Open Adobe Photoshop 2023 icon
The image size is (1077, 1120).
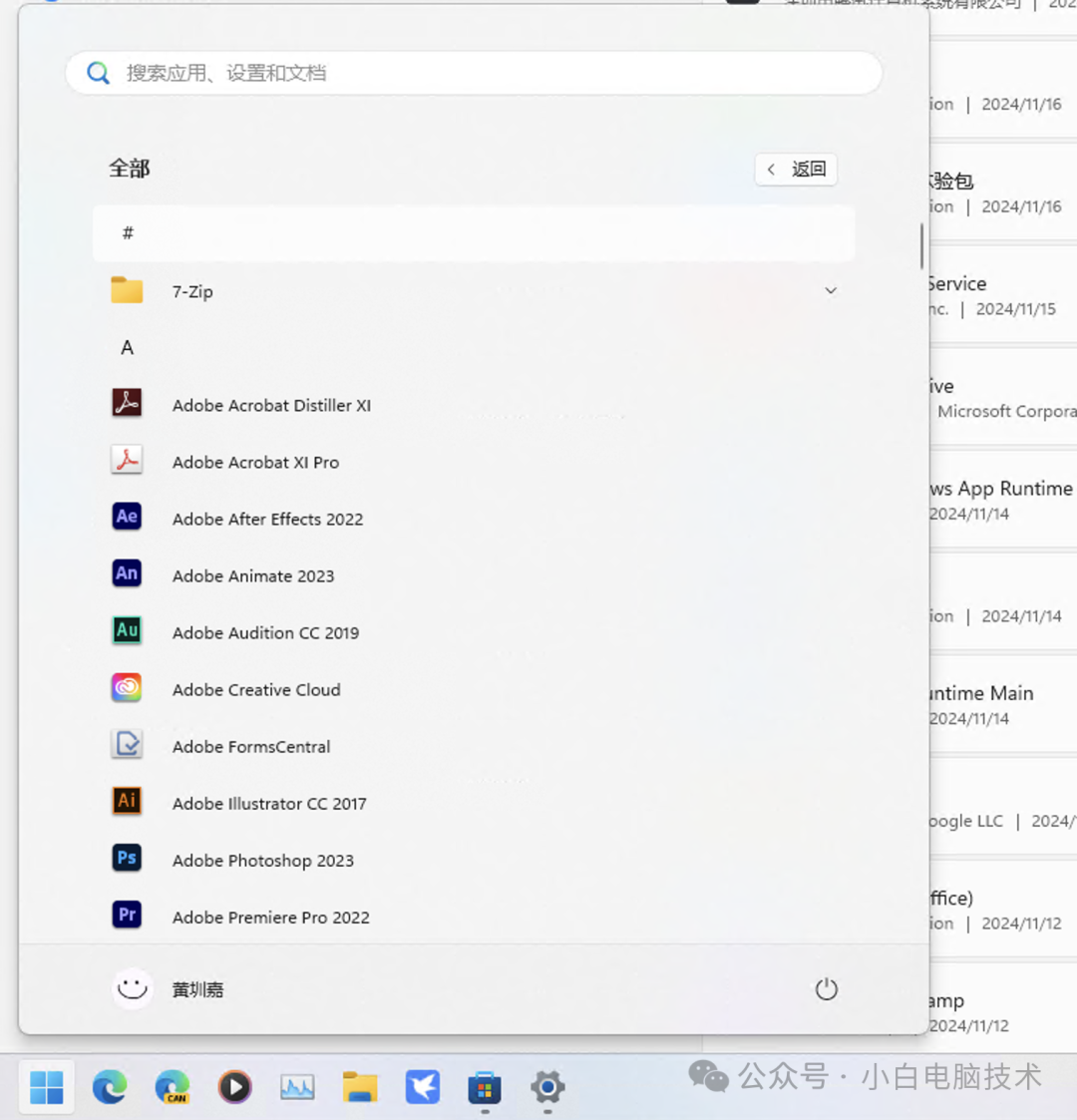(x=127, y=858)
